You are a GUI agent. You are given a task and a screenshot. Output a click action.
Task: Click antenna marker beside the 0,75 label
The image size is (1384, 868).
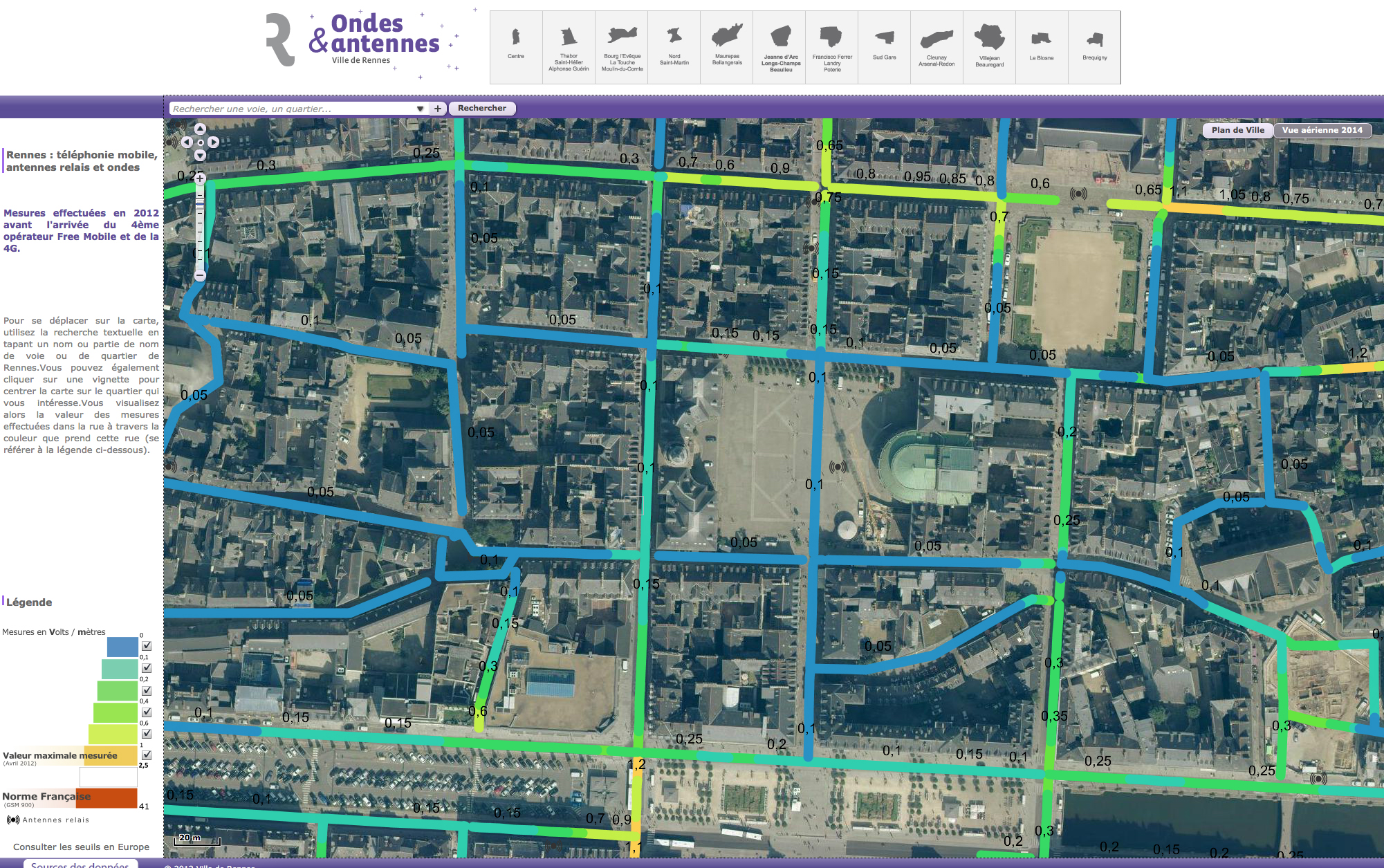(815, 201)
